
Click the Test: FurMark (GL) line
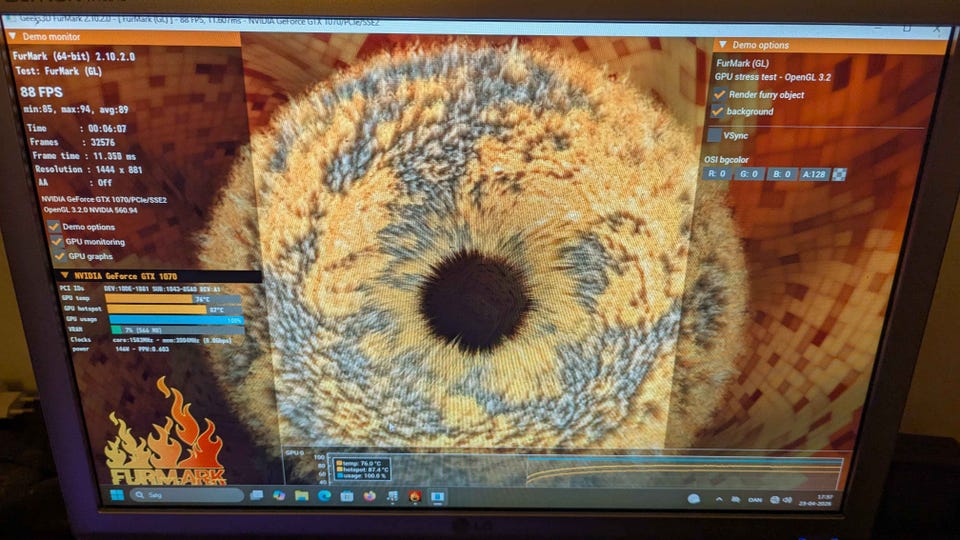(59, 71)
